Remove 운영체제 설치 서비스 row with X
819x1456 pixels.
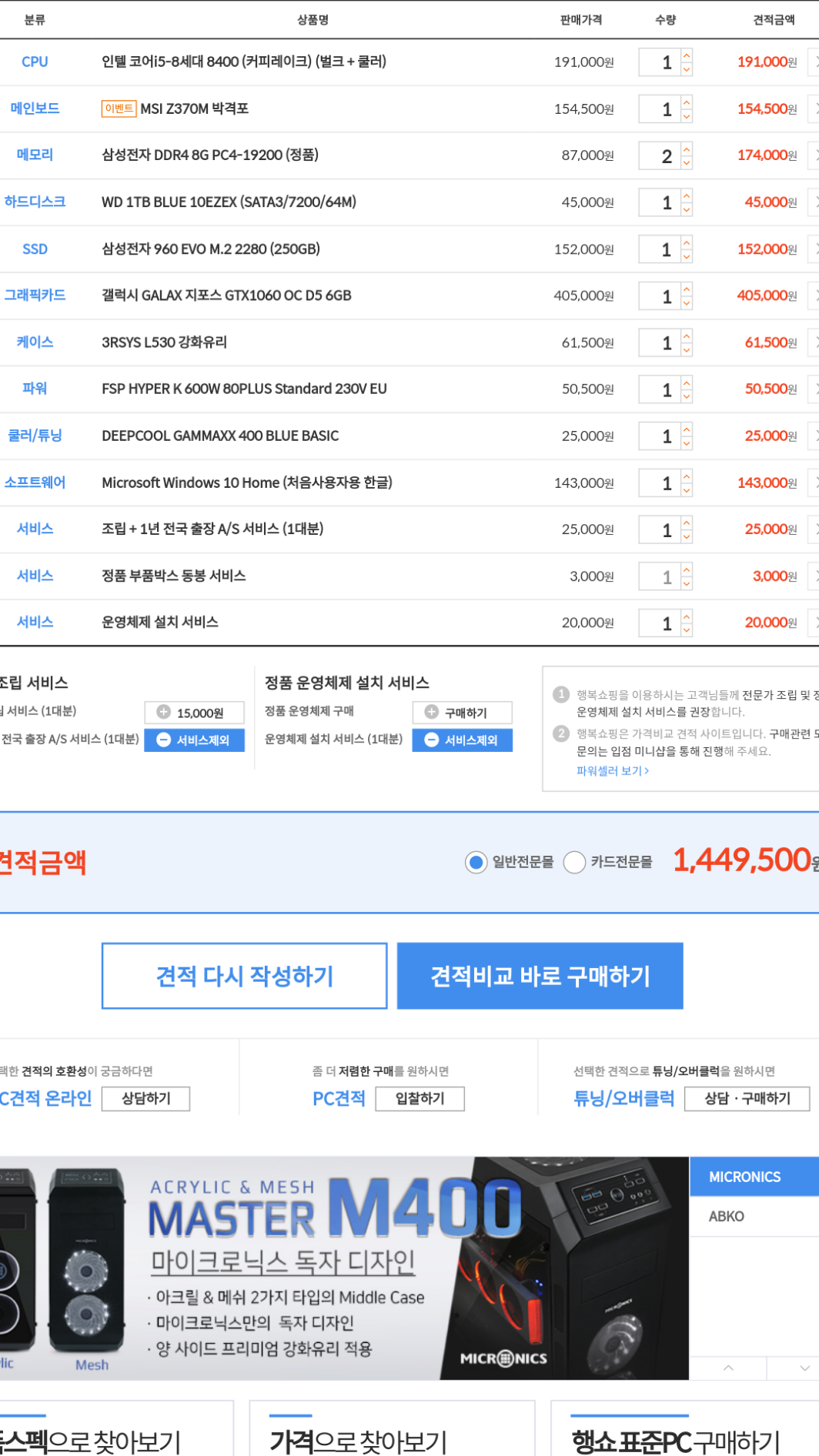click(814, 623)
